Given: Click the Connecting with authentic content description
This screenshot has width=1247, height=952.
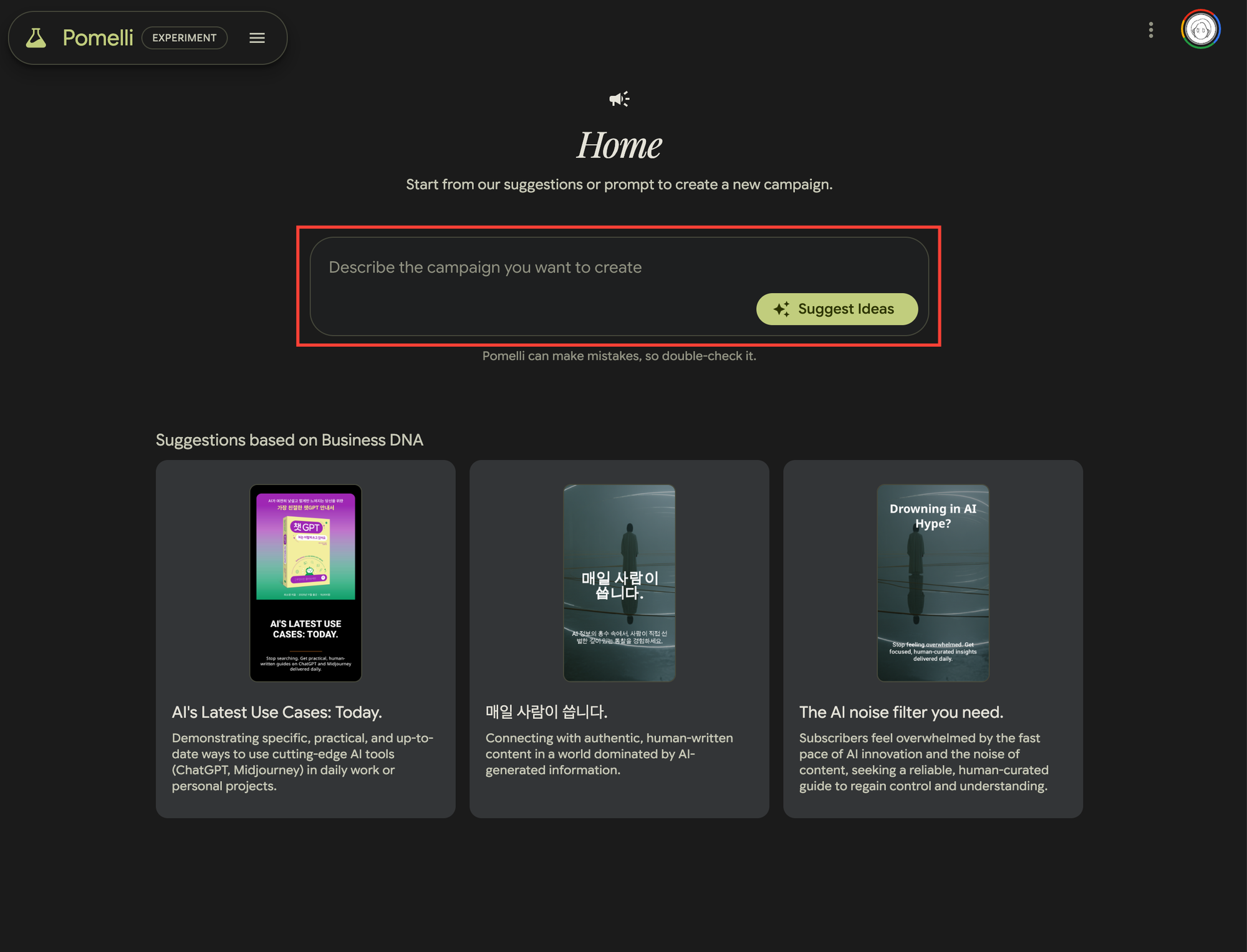Looking at the screenshot, I should point(610,754).
